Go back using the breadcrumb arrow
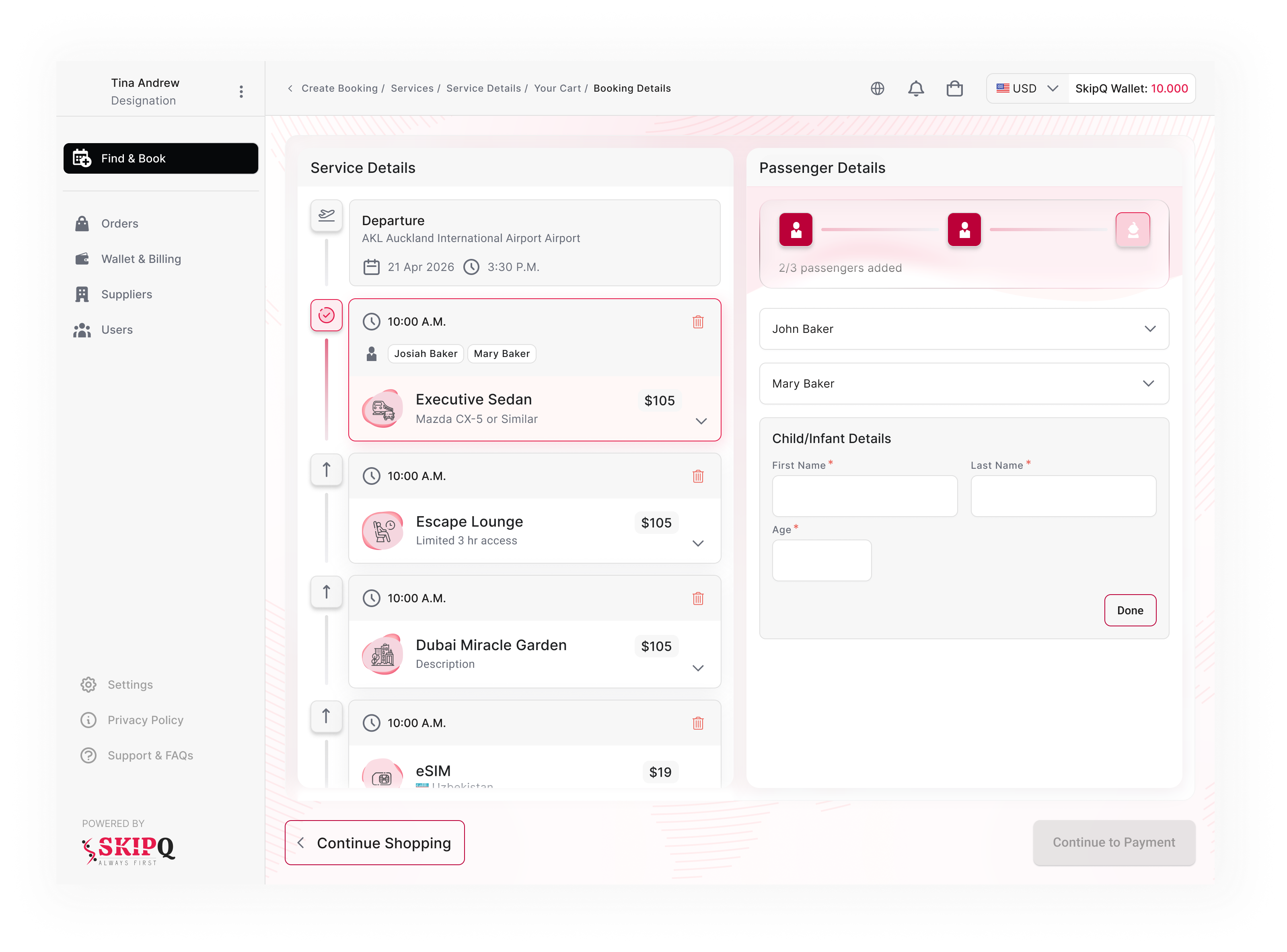The width and height of the screenshot is (1287, 952). pyautogui.click(x=290, y=88)
